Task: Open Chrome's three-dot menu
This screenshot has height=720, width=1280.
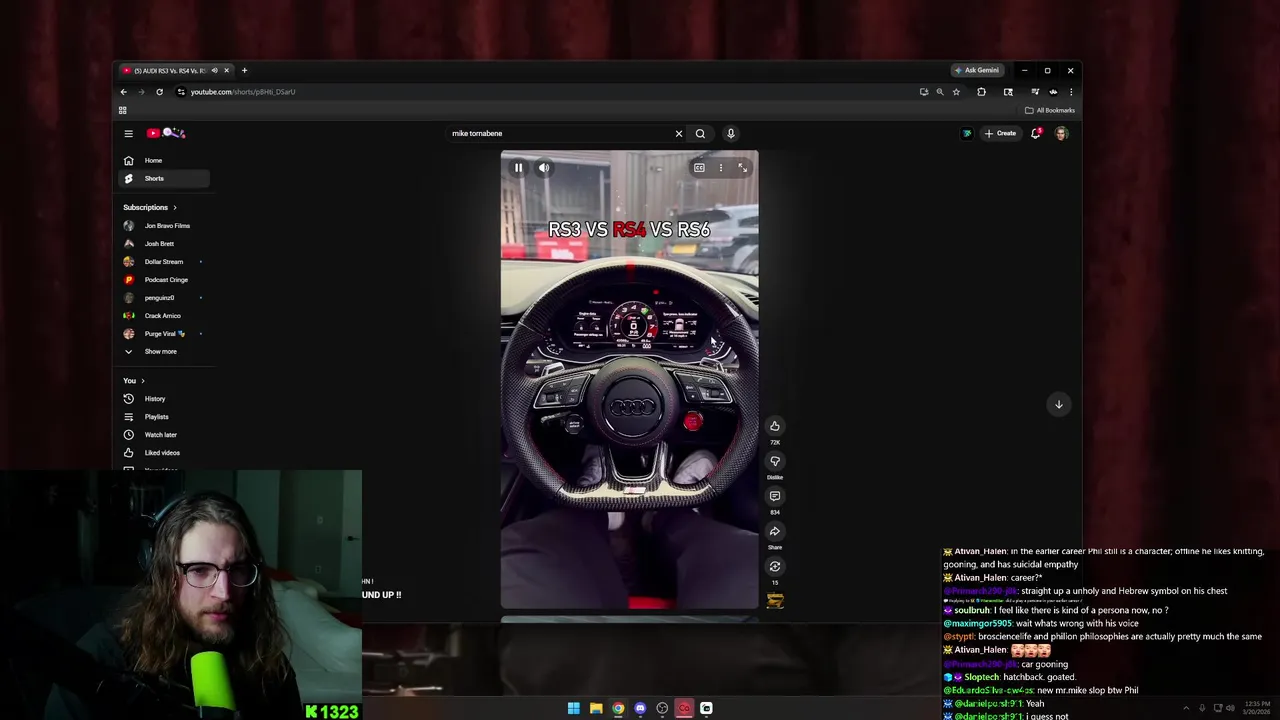Action: click(x=1070, y=92)
